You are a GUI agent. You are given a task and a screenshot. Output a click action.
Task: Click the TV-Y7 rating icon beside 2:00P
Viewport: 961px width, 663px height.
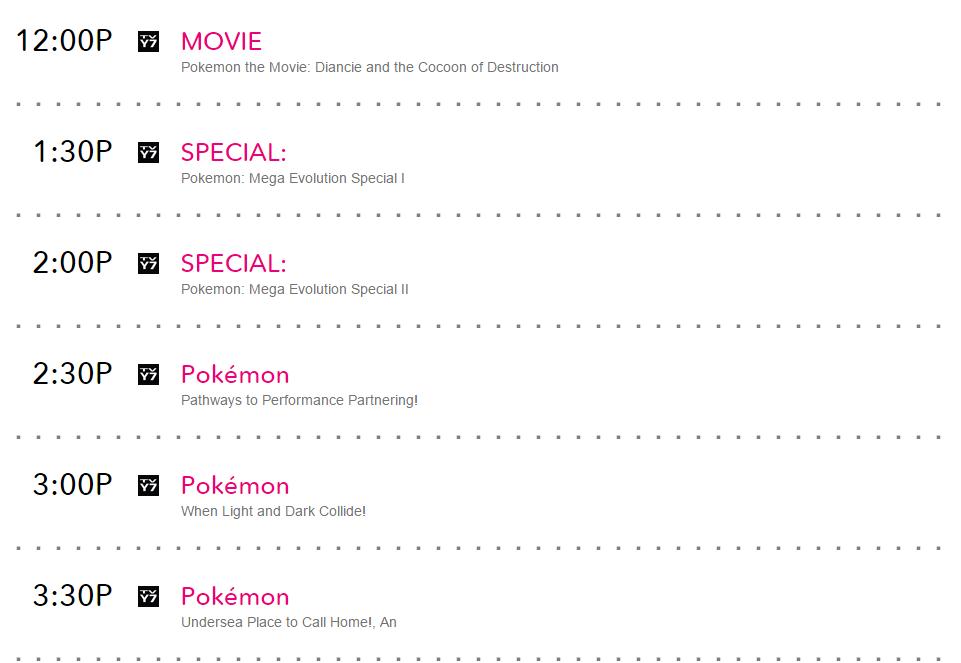tap(148, 264)
